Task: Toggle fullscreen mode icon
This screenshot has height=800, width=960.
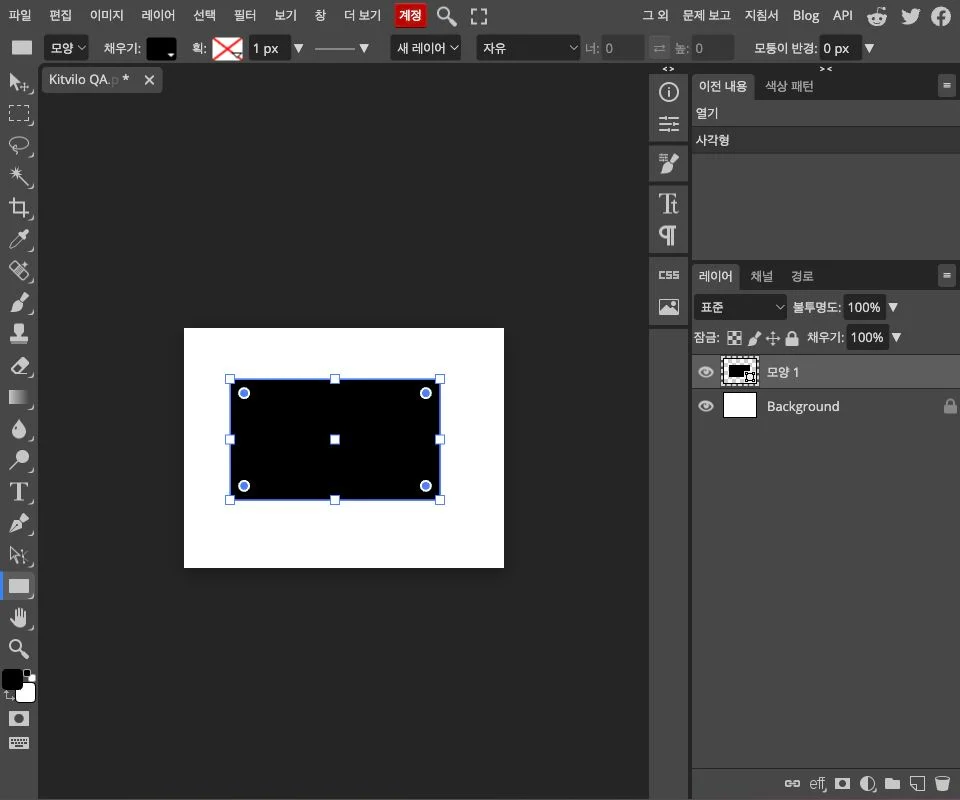Action: pyautogui.click(x=479, y=16)
